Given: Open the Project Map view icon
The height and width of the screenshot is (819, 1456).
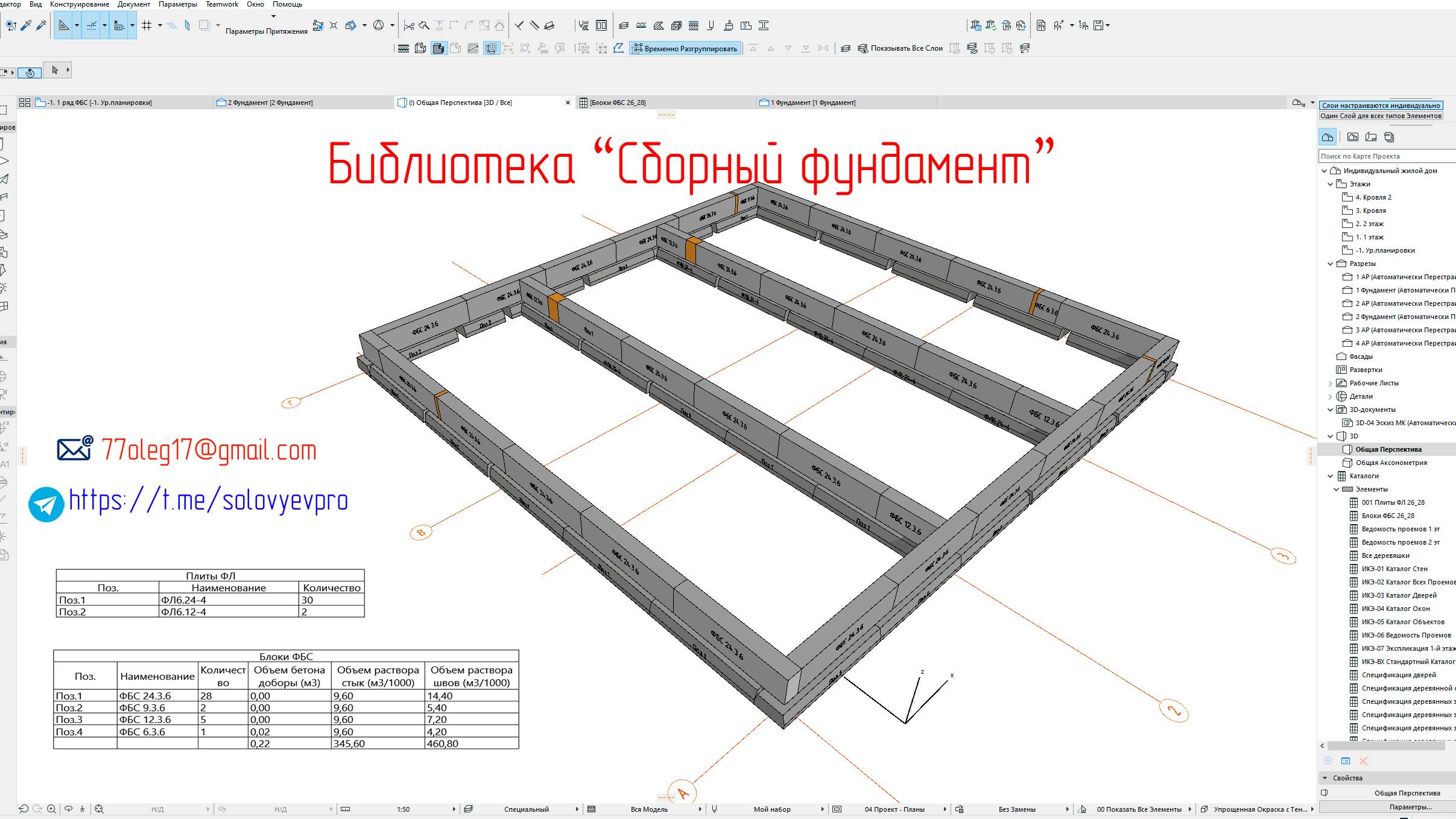Looking at the screenshot, I should pyautogui.click(x=1328, y=138).
